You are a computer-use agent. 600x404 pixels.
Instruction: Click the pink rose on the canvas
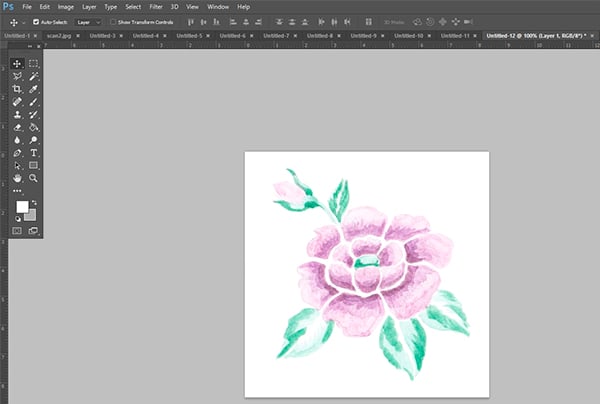click(373, 270)
